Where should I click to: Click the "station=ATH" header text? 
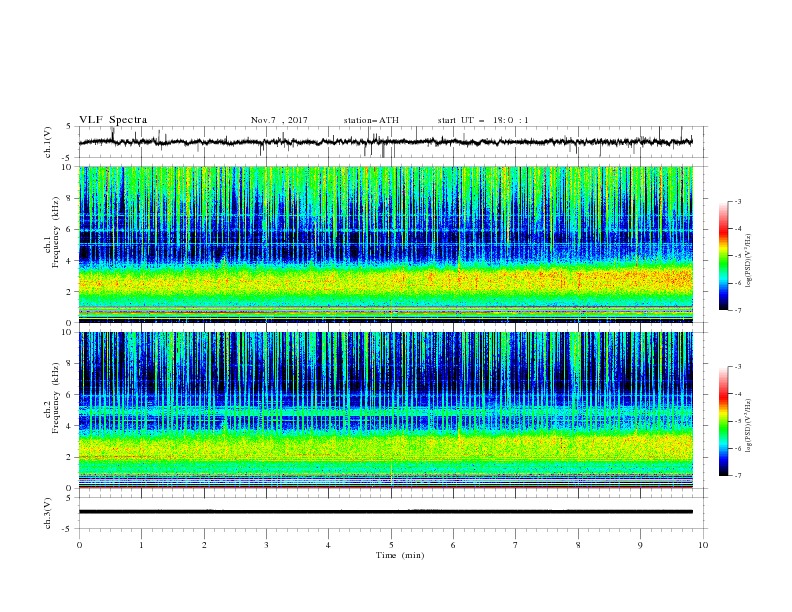click(371, 120)
